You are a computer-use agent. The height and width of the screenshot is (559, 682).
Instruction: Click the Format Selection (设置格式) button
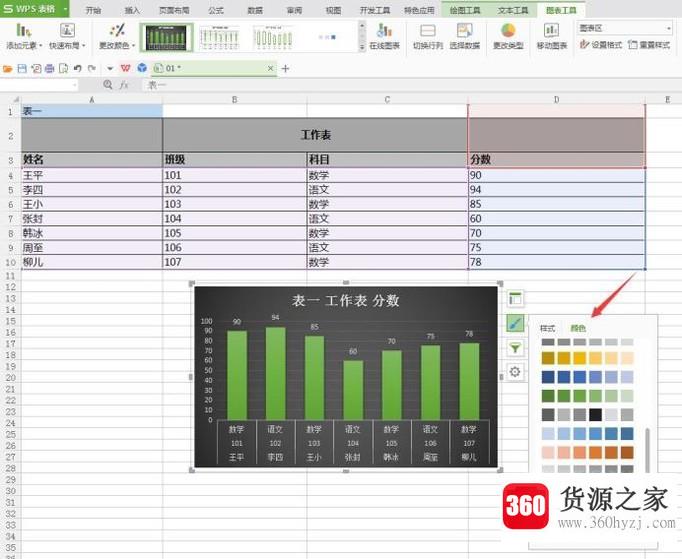pos(601,45)
